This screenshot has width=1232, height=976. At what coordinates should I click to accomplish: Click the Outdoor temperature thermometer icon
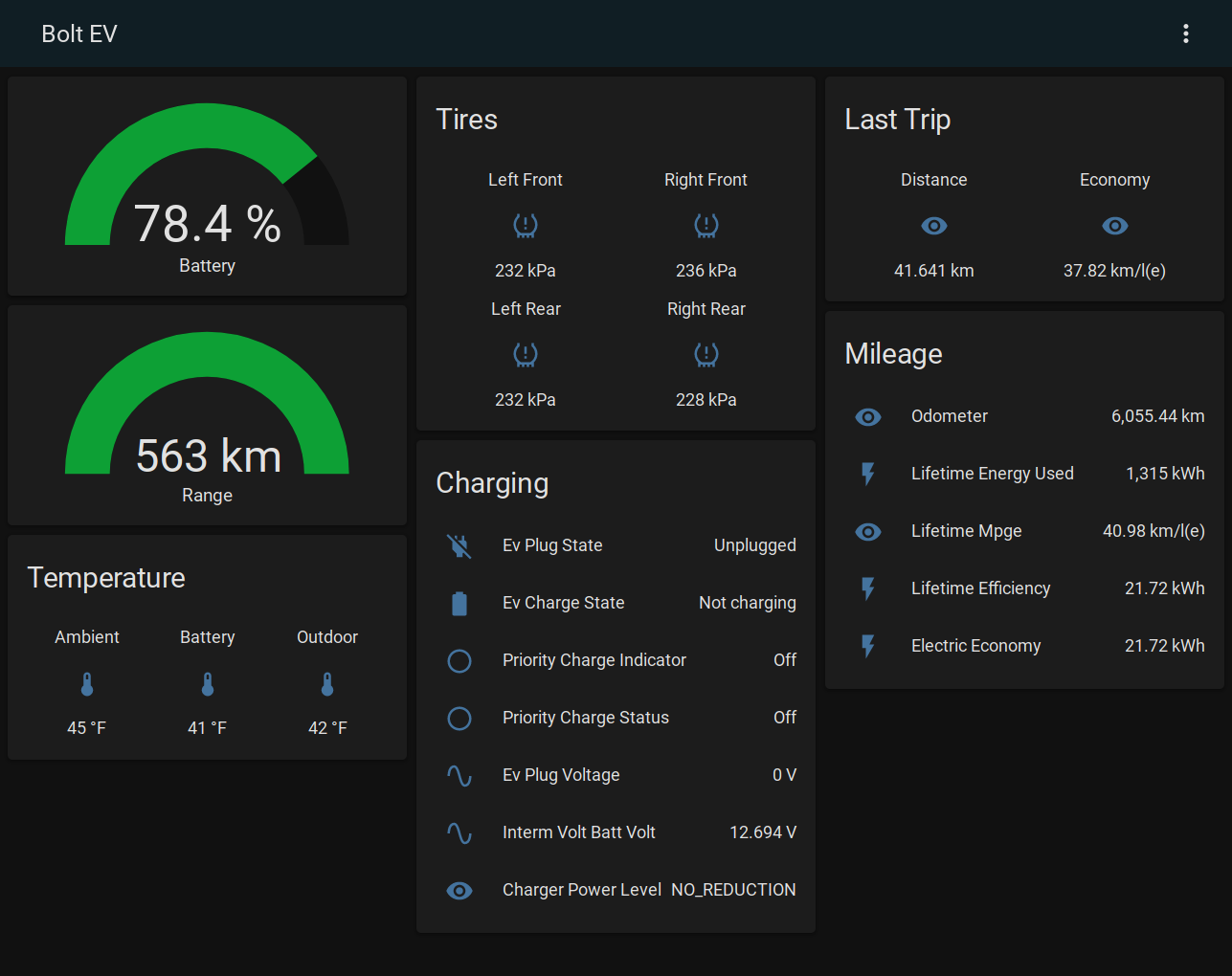coord(327,684)
